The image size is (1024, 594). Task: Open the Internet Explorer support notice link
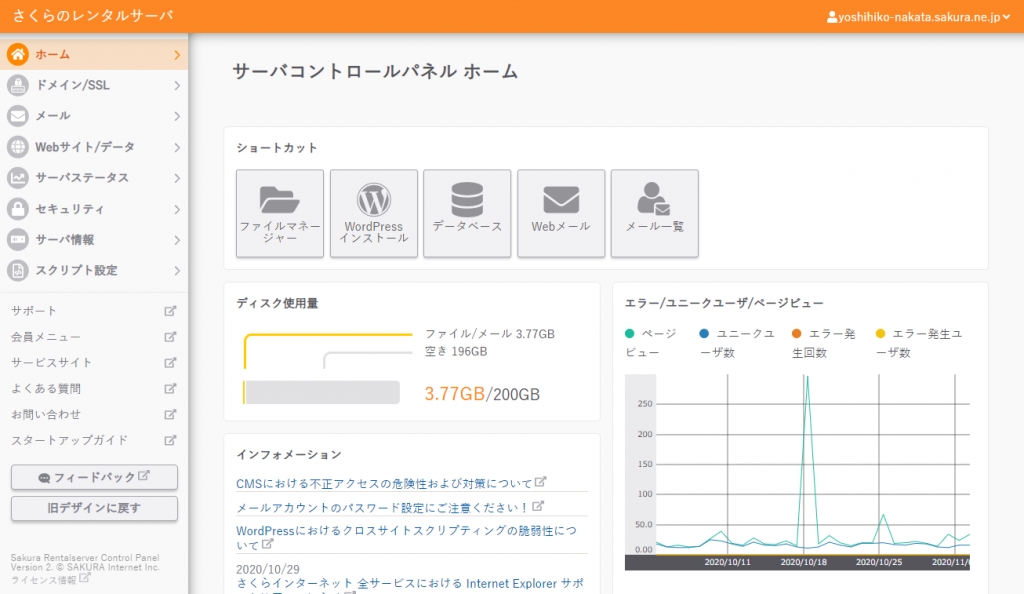coord(410,584)
